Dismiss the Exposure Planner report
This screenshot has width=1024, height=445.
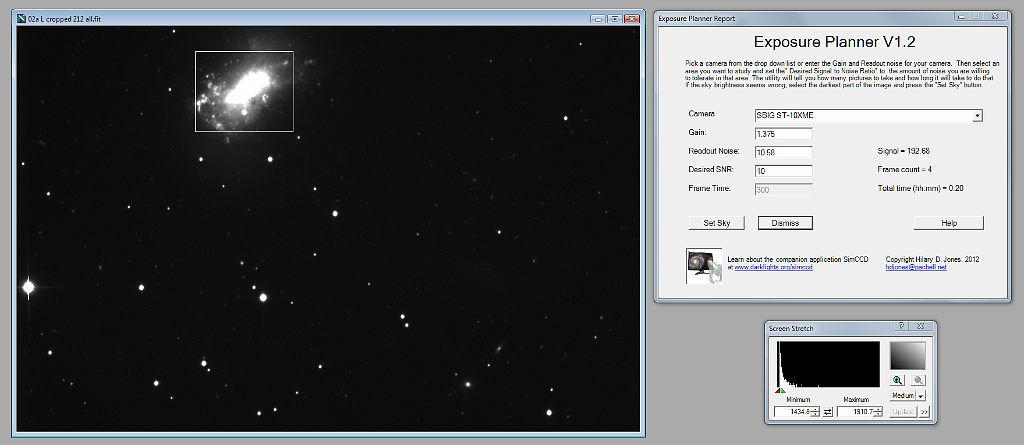[x=785, y=223]
